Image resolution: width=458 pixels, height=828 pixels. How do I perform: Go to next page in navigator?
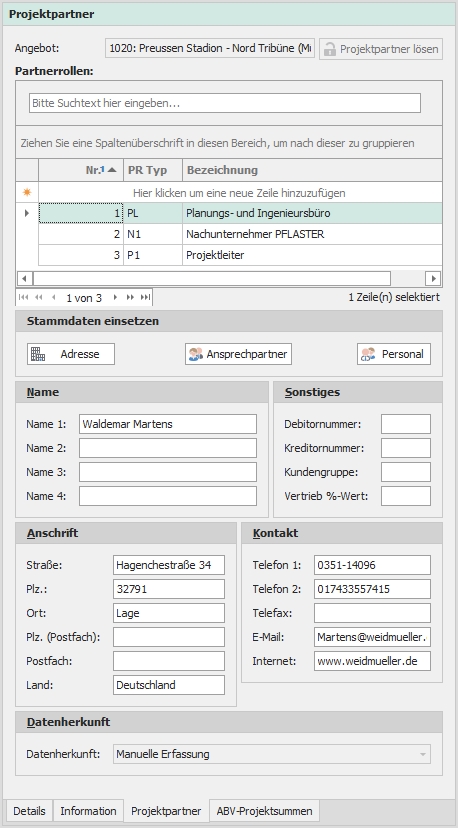pyautogui.click(x=130, y=297)
